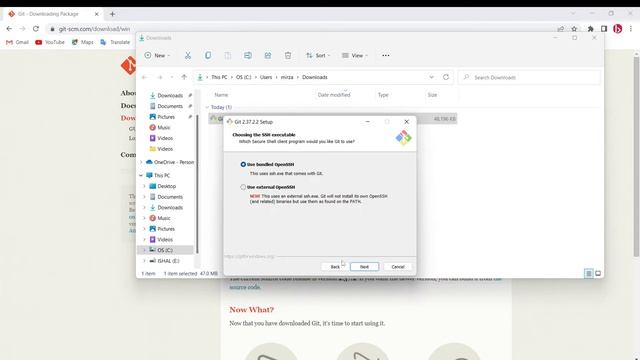Image resolution: width=640 pixels, height=360 pixels.
Task: Select ISHAL (E:) drive in sidebar
Action: pos(168,261)
